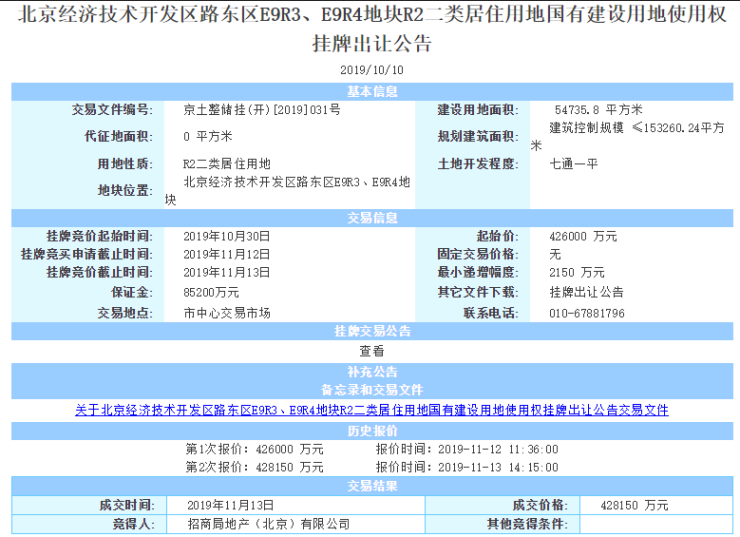The image size is (740, 537).
Task: Click the deposit amount 85200万元
Action: click(211, 292)
